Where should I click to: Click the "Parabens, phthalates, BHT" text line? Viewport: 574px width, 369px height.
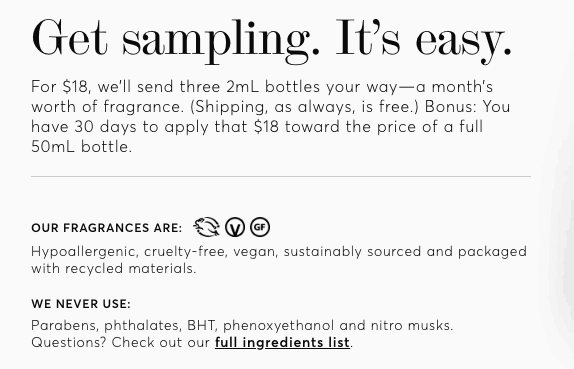pos(242,325)
